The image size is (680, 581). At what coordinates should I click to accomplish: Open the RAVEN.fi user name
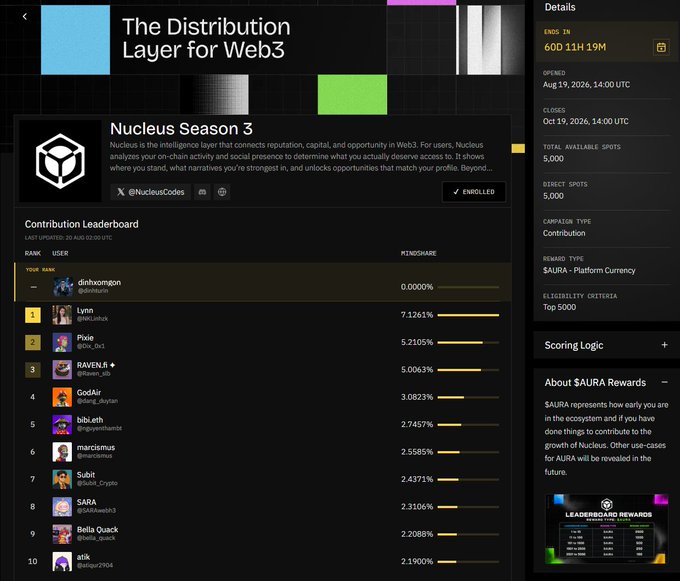pyautogui.click(x=96, y=365)
